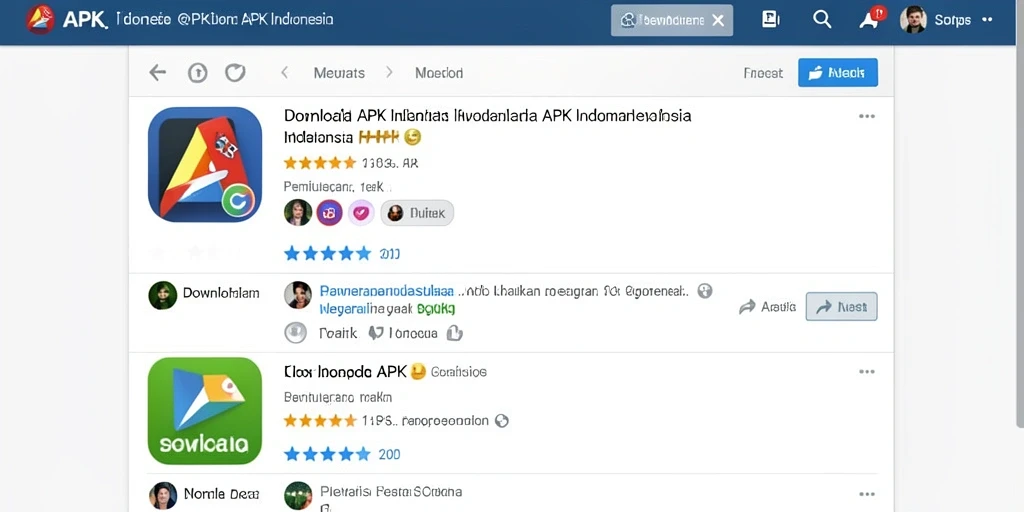This screenshot has width=1024, height=512.
Task: Click the Fneast link
Action: [763, 73]
